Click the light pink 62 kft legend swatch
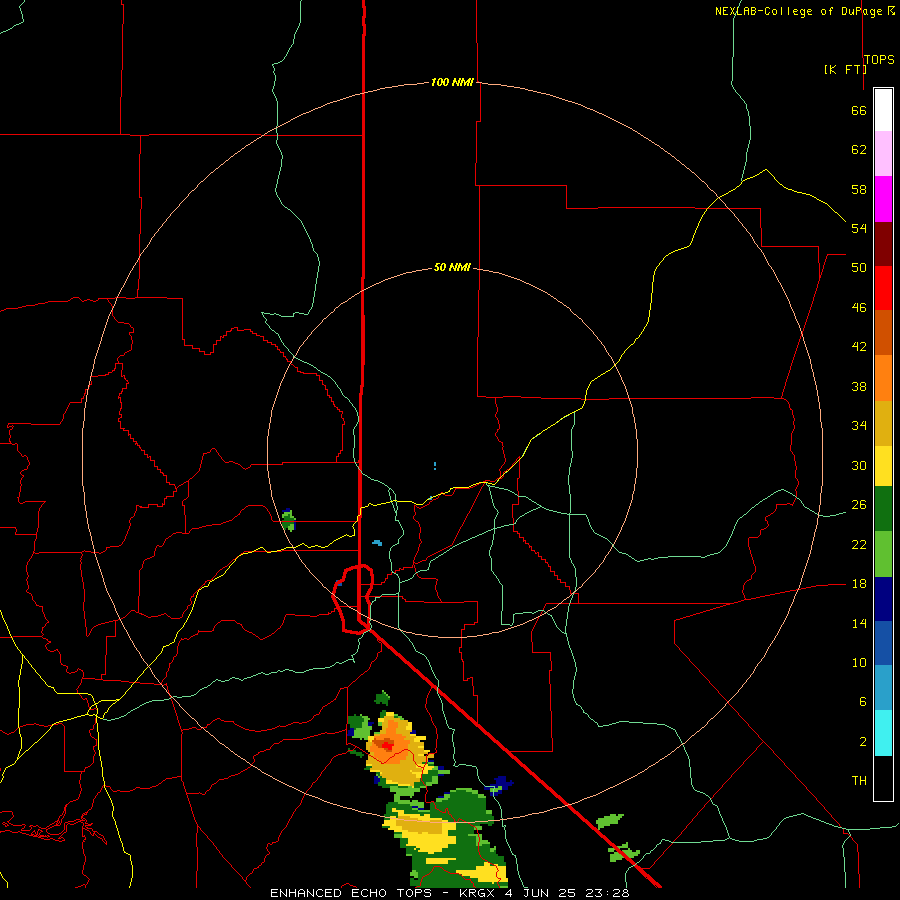This screenshot has width=900, height=900. click(883, 153)
